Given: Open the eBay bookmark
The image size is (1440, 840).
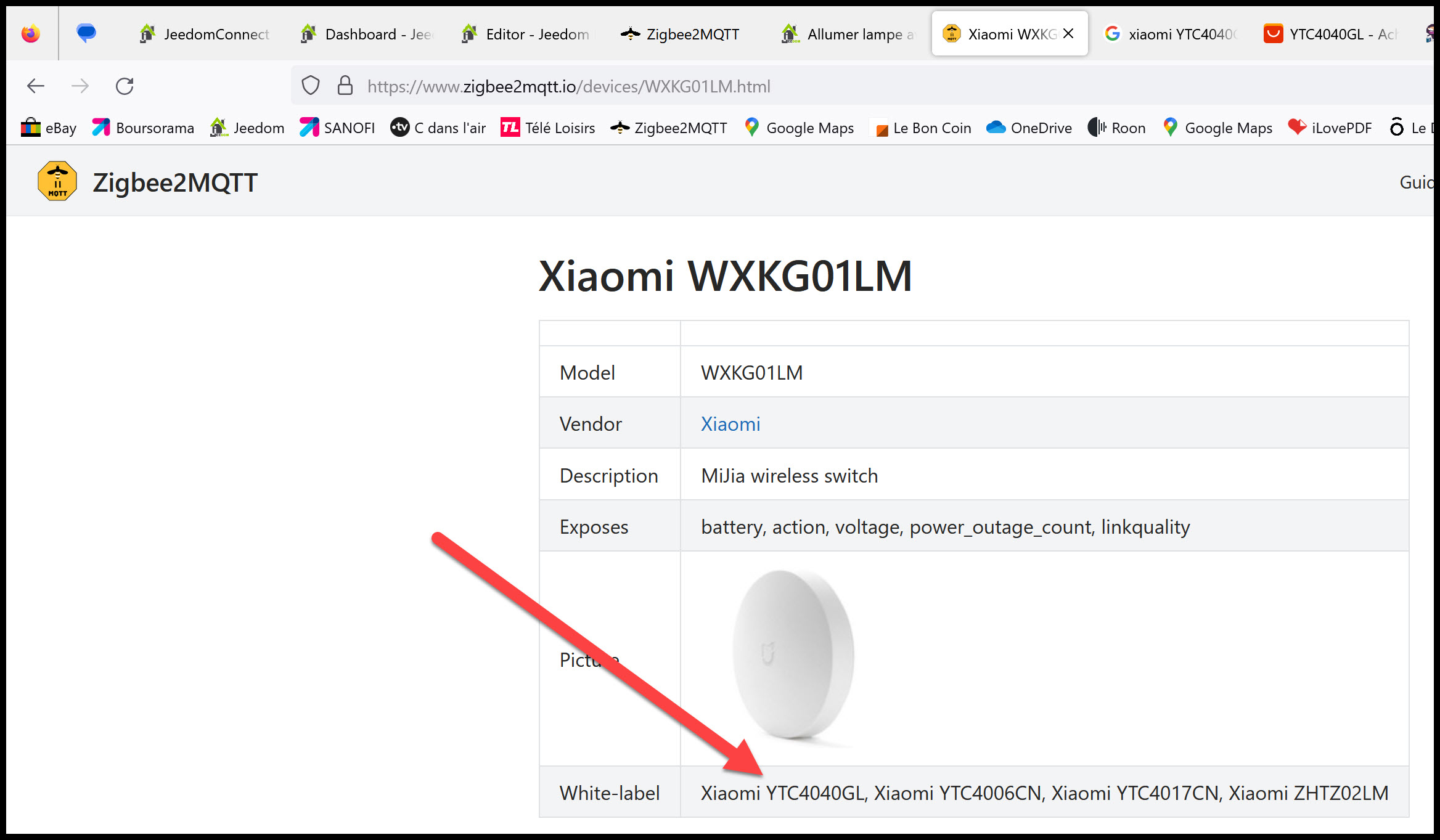Looking at the screenshot, I should 49,128.
